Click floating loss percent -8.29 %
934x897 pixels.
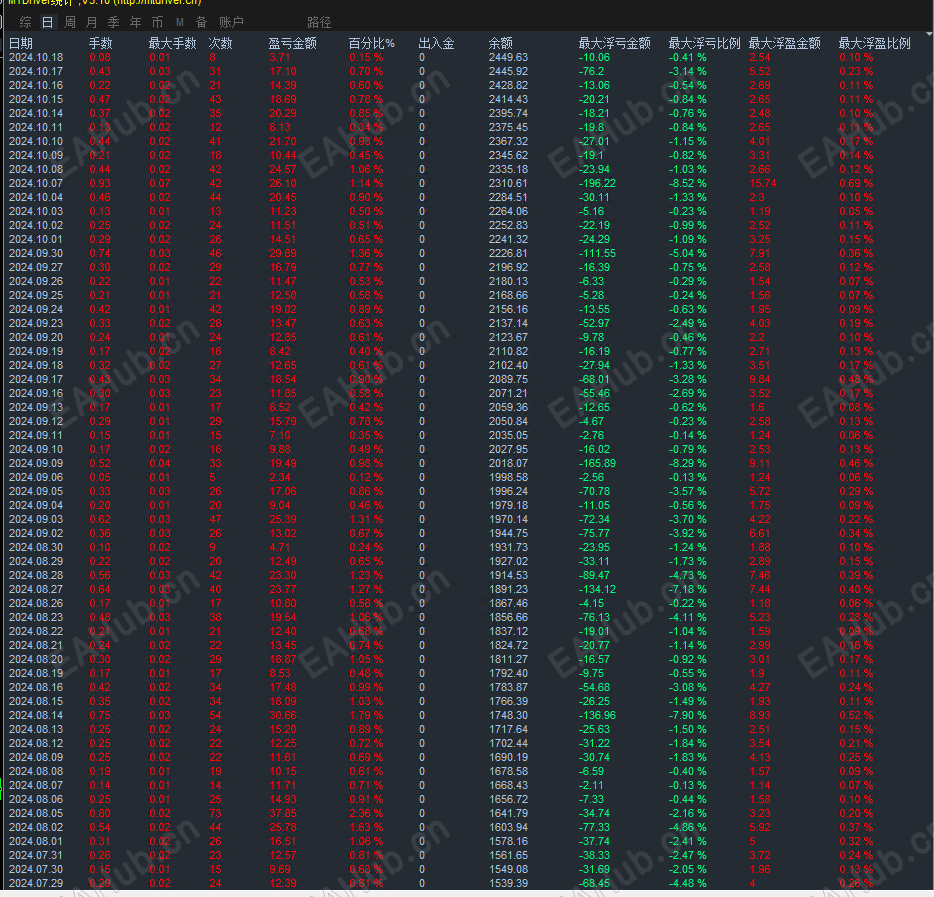pos(687,463)
